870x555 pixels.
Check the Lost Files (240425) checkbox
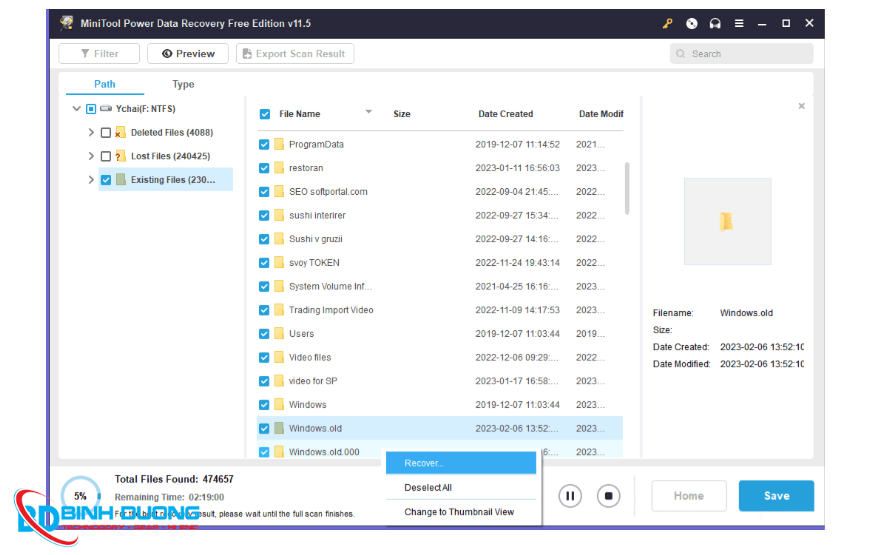point(105,156)
